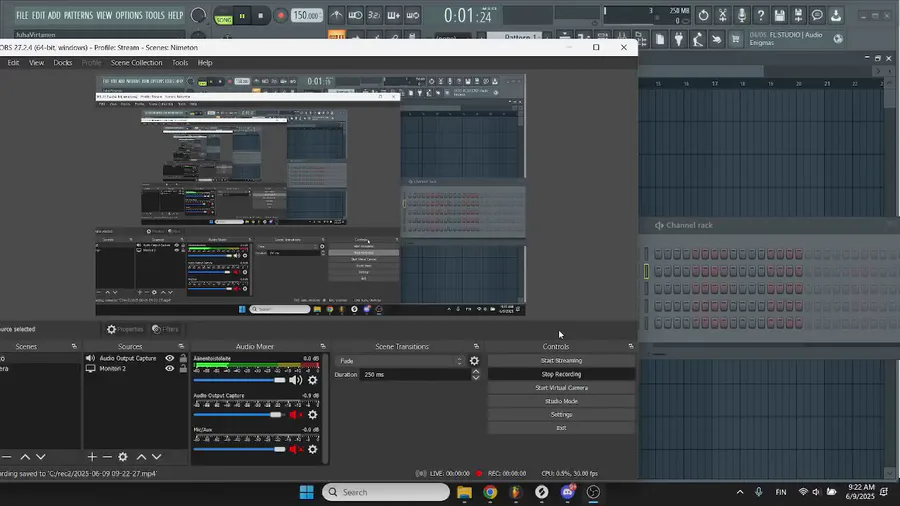The height and width of the screenshot is (506, 900).
Task: Unmute the Audio Output Capture mixer channel
Action: tap(296, 414)
